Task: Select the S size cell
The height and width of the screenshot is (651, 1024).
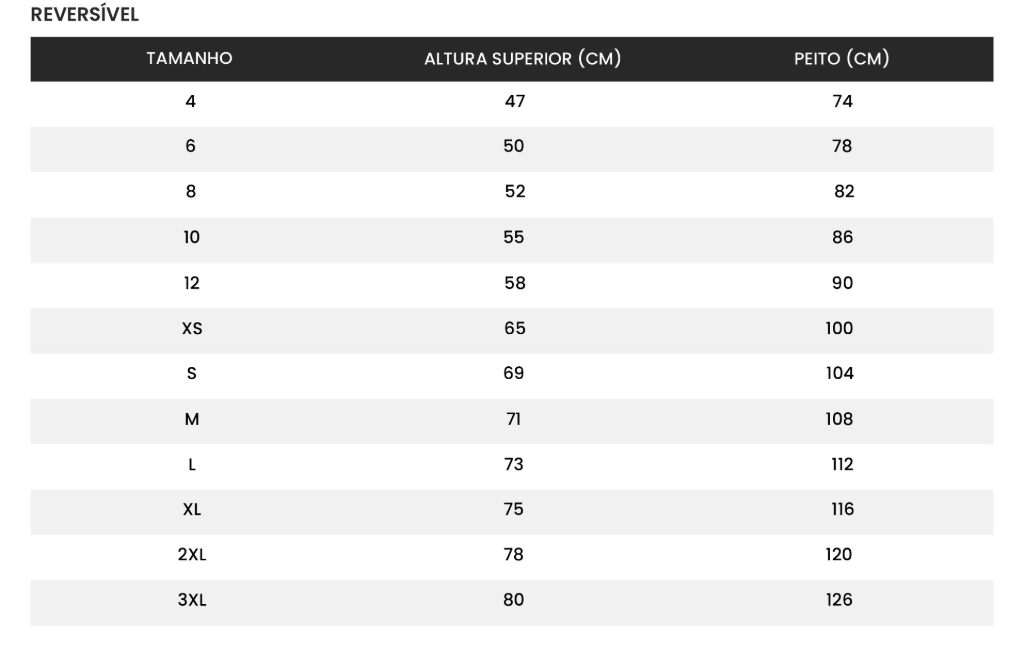Action: pyautogui.click(x=191, y=374)
